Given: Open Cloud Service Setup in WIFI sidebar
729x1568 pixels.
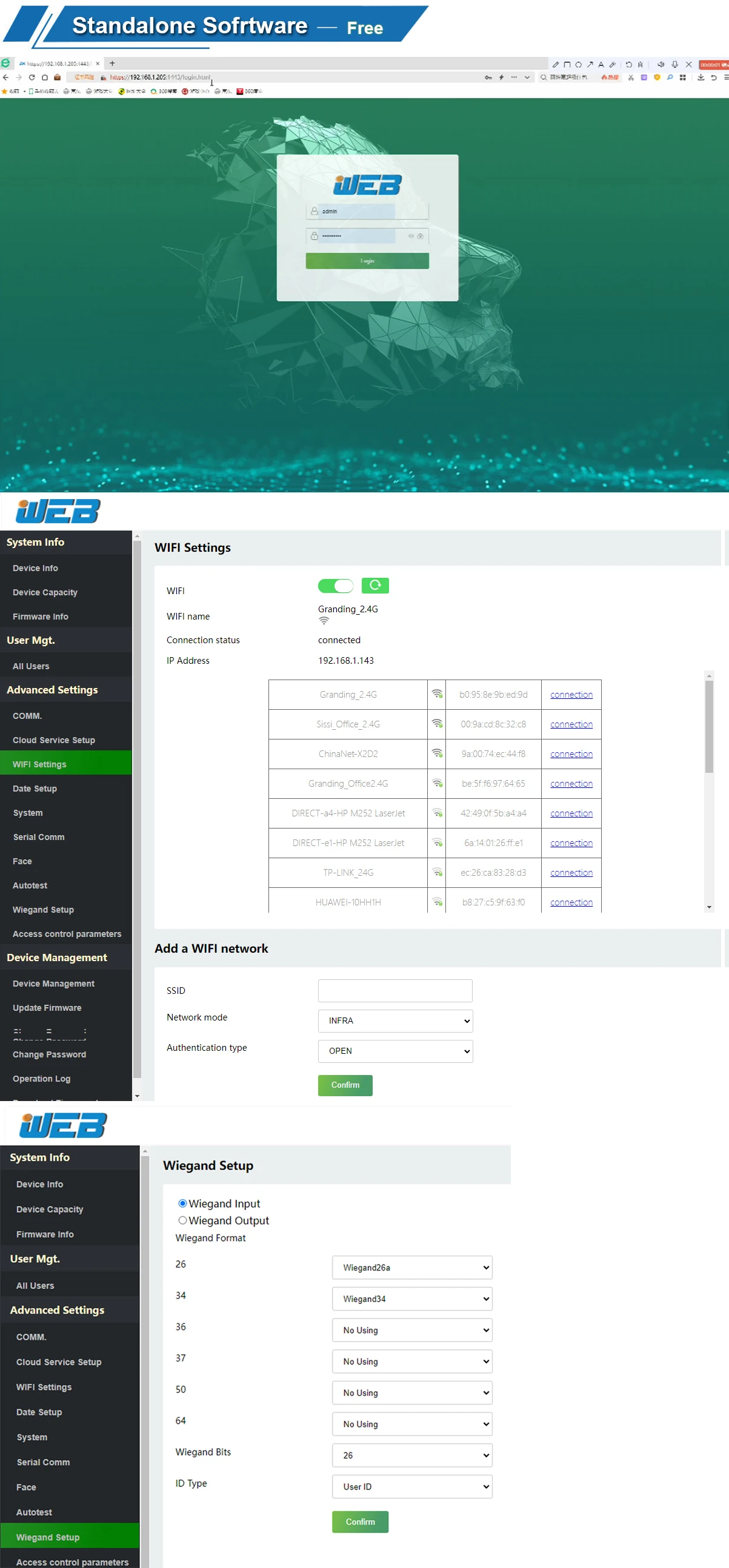Looking at the screenshot, I should [x=53, y=740].
